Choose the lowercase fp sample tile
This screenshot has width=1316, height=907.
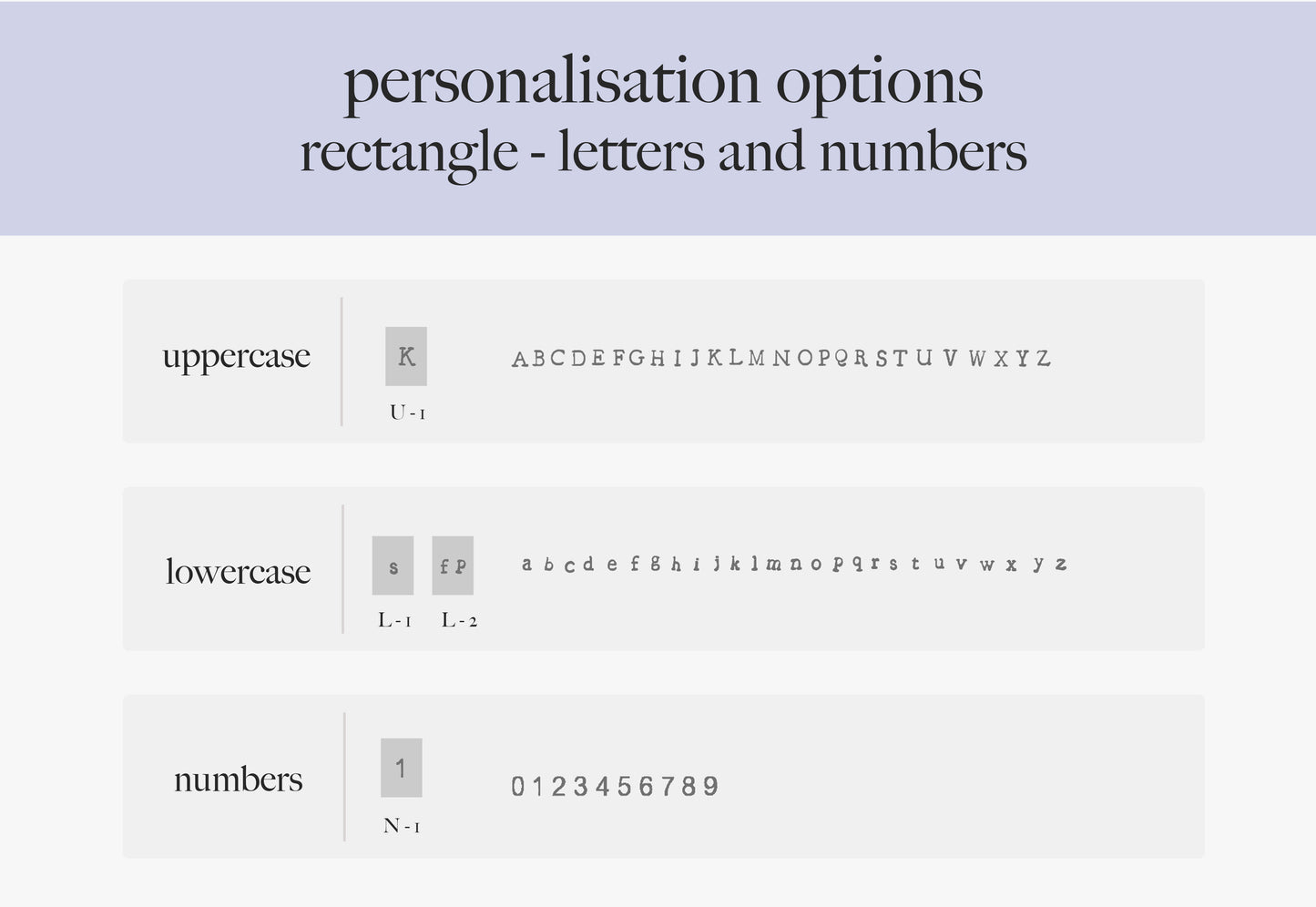click(x=453, y=566)
